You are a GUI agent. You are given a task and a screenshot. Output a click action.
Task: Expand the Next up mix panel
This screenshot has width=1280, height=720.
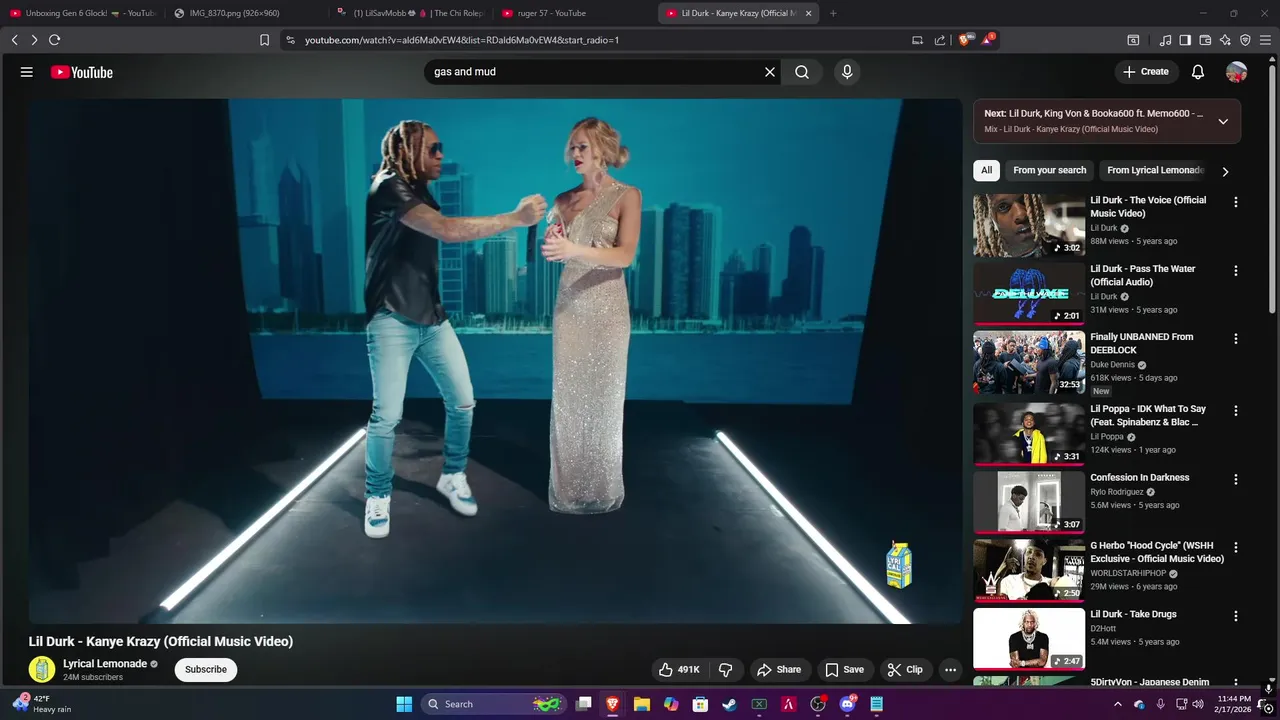pyautogui.click(x=1223, y=122)
